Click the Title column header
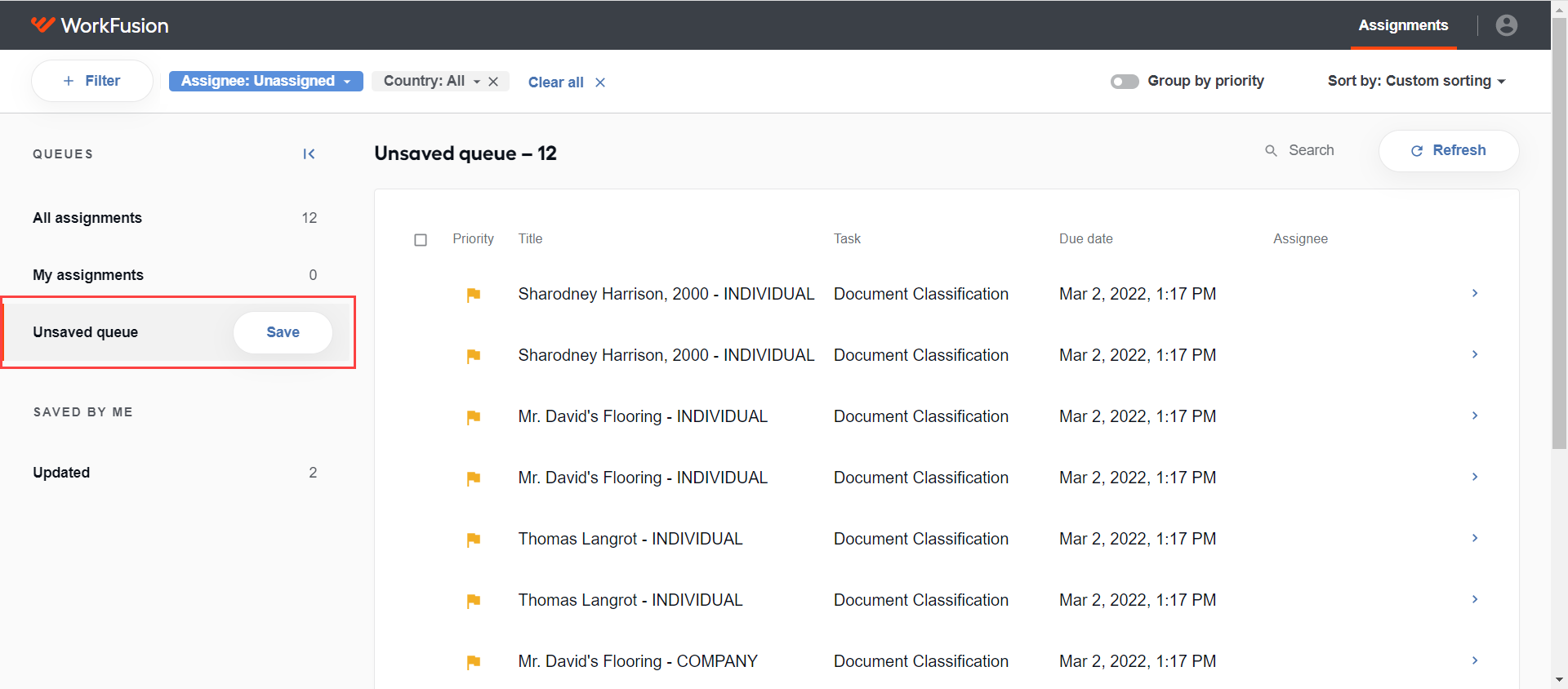The image size is (1568, 689). click(x=530, y=239)
